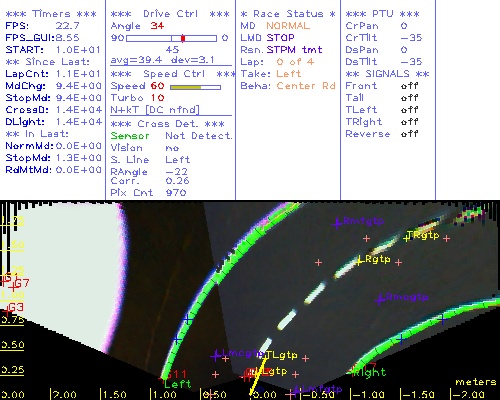Click the TLeft signal off value
Screen dimensions: 500x400
[409, 110]
